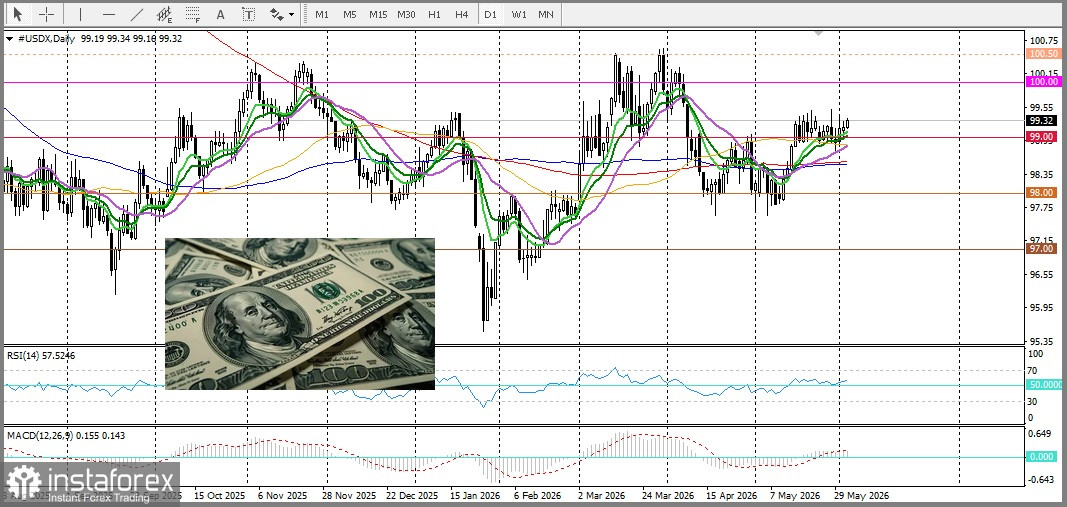Switch chart to MN monthly timeframe
The height and width of the screenshot is (507, 1067).
coord(546,14)
